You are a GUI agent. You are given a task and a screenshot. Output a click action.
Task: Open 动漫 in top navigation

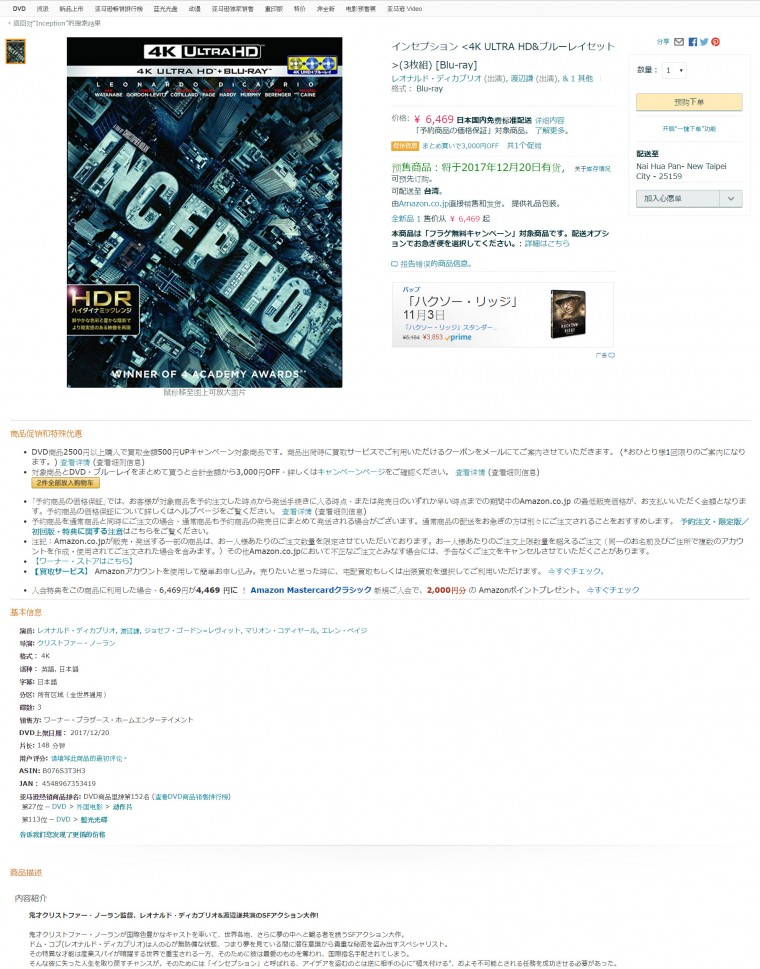click(x=195, y=9)
